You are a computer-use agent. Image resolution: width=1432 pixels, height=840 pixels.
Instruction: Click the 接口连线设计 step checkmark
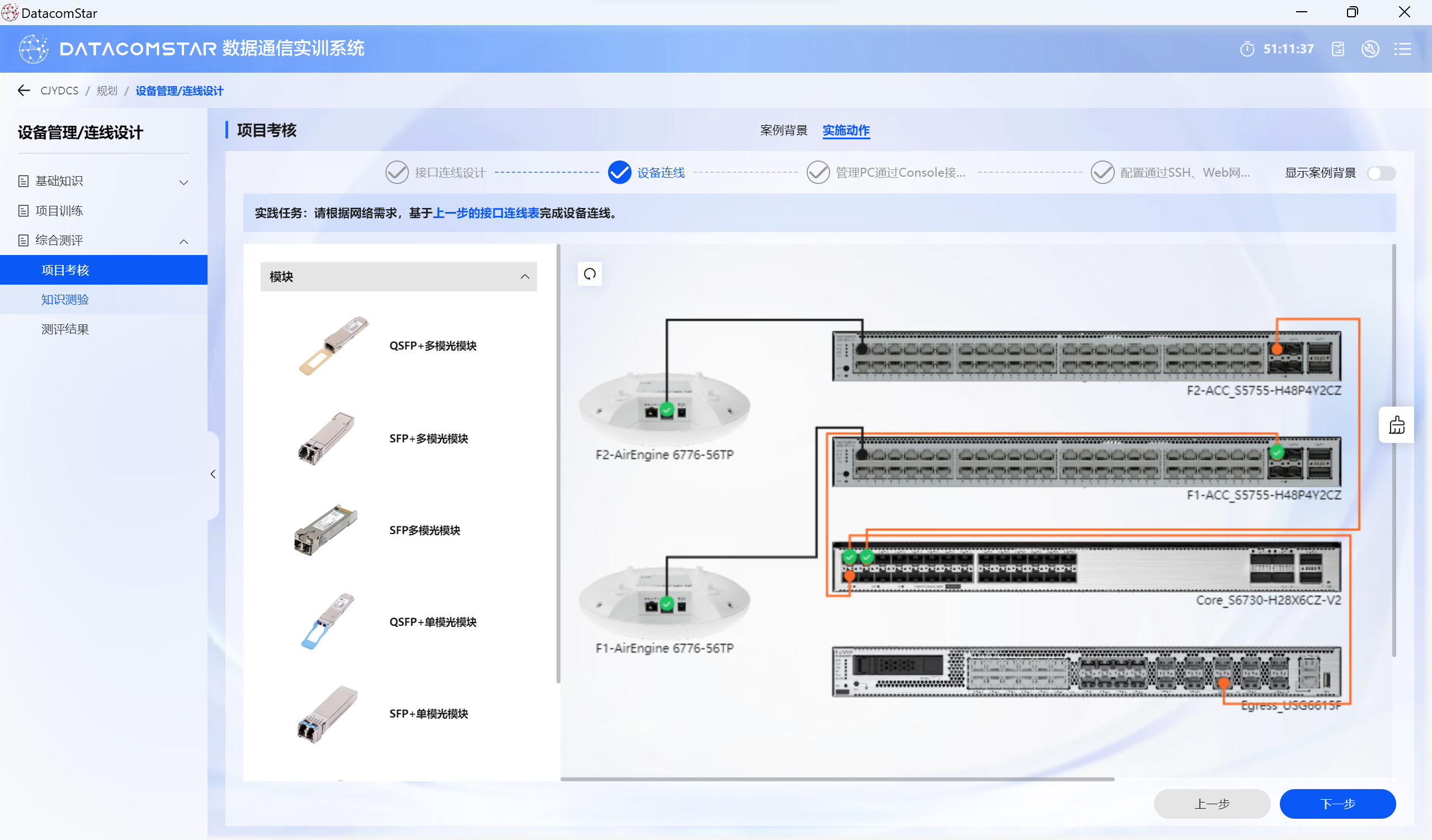click(397, 172)
